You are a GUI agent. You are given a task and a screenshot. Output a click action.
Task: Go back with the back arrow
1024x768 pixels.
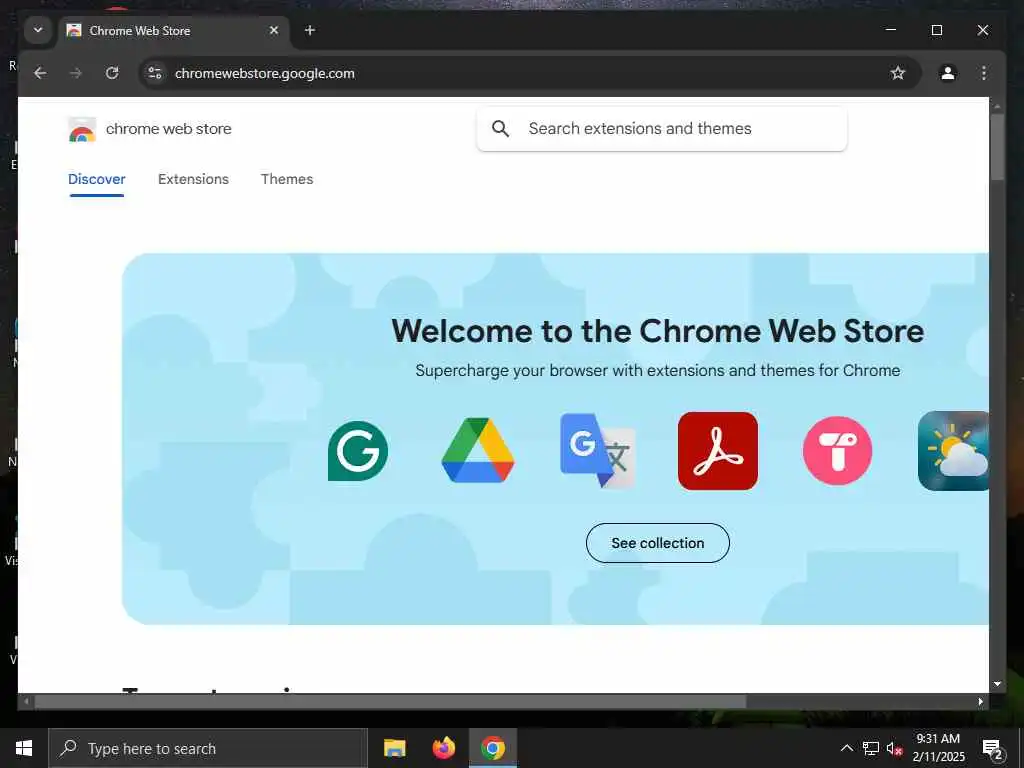coord(40,73)
